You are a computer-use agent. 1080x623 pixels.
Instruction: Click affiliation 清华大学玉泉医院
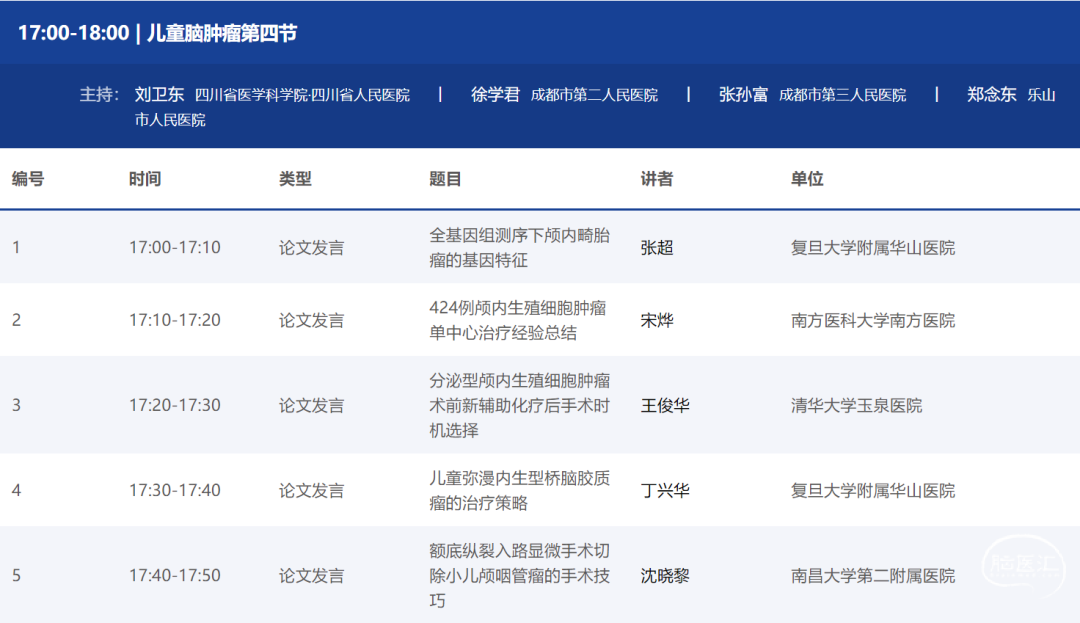tap(856, 405)
